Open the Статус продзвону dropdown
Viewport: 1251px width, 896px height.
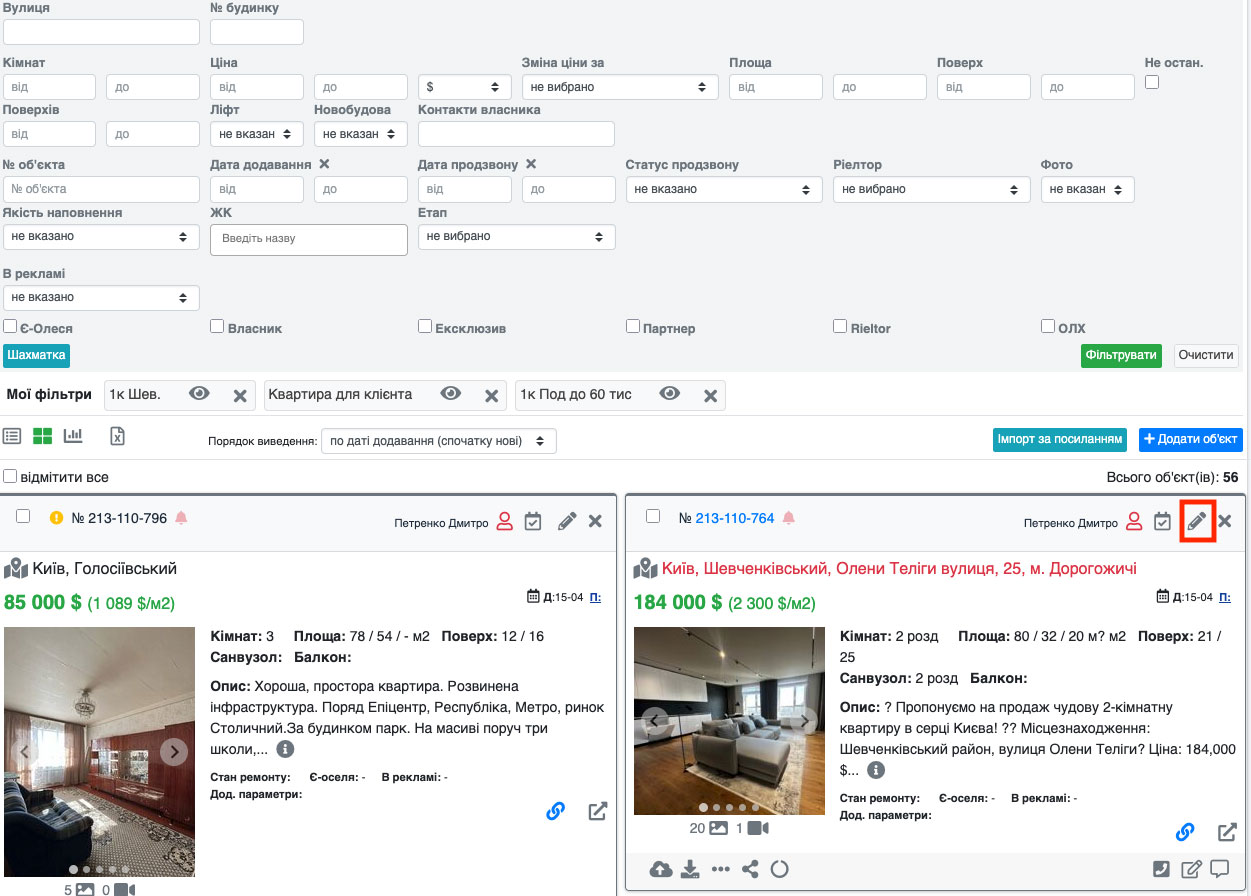[x=723, y=189]
